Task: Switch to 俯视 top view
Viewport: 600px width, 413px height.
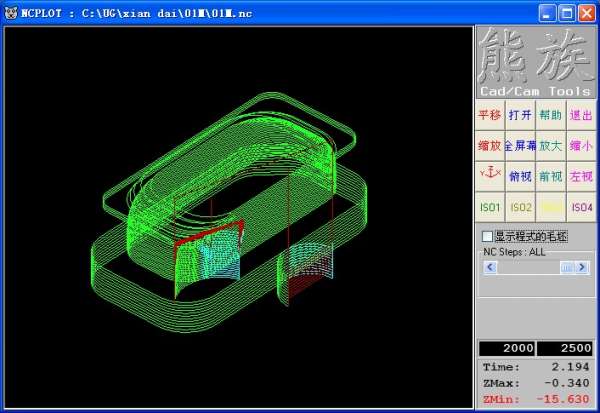Action: [x=520, y=176]
